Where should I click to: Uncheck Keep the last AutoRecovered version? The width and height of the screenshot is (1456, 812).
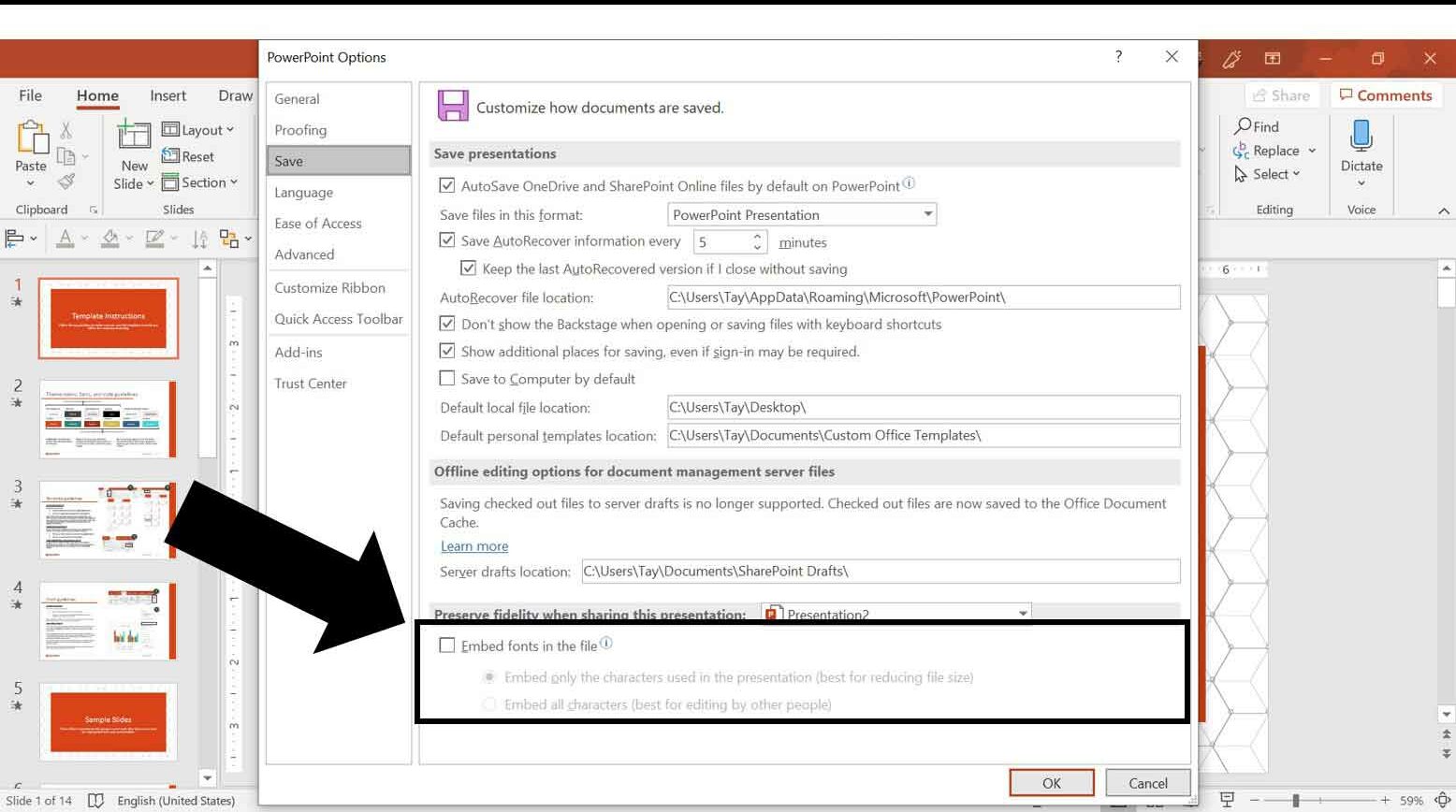click(469, 268)
